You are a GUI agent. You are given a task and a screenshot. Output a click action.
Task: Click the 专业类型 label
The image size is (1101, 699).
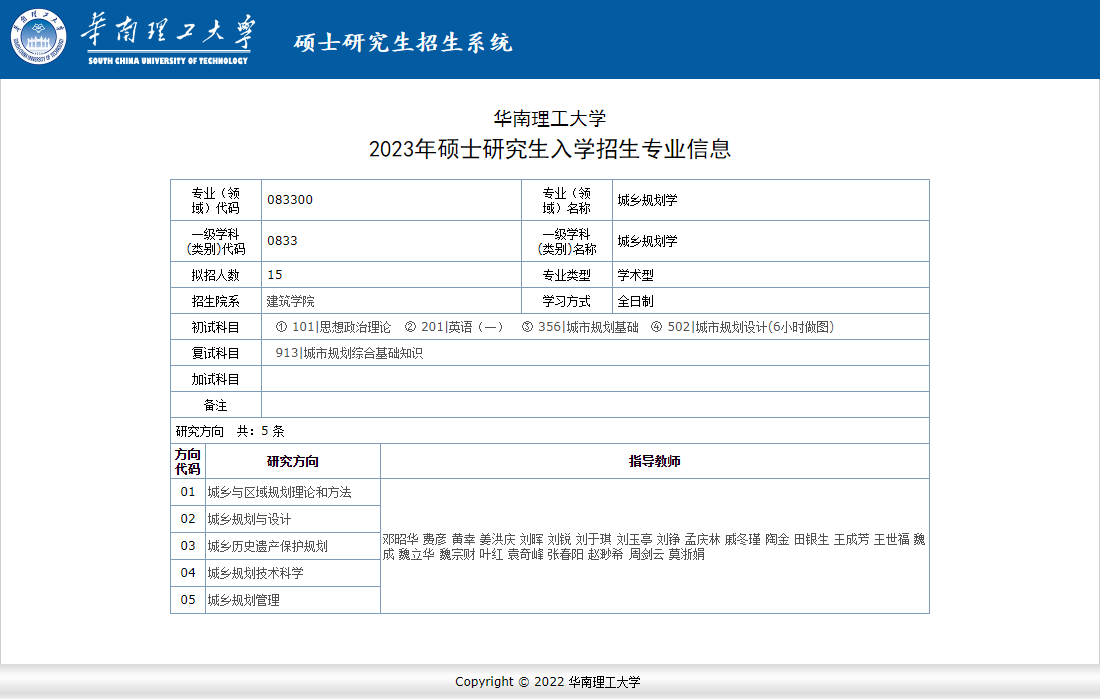(567, 275)
